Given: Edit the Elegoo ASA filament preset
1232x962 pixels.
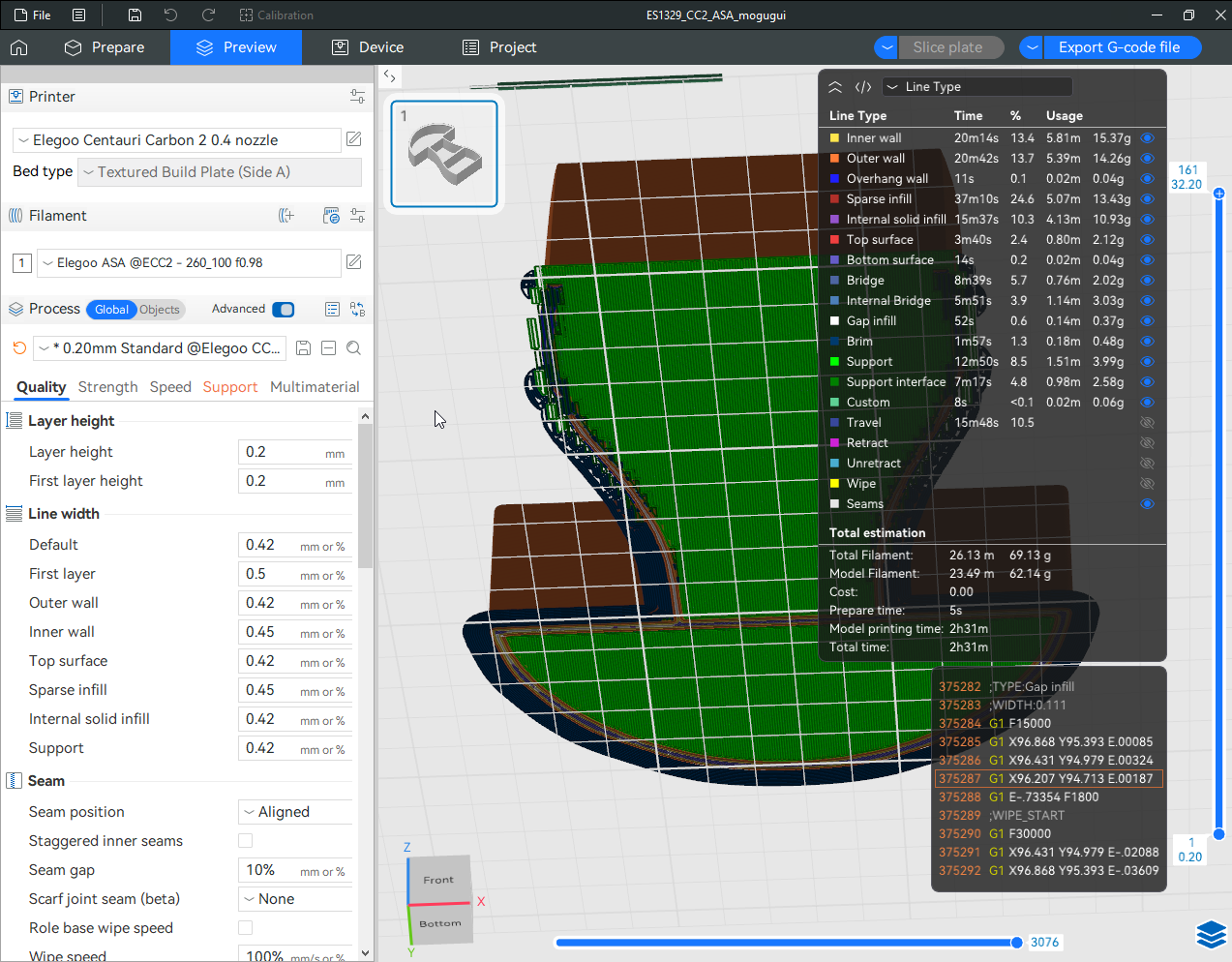Looking at the screenshot, I should click(354, 262).
